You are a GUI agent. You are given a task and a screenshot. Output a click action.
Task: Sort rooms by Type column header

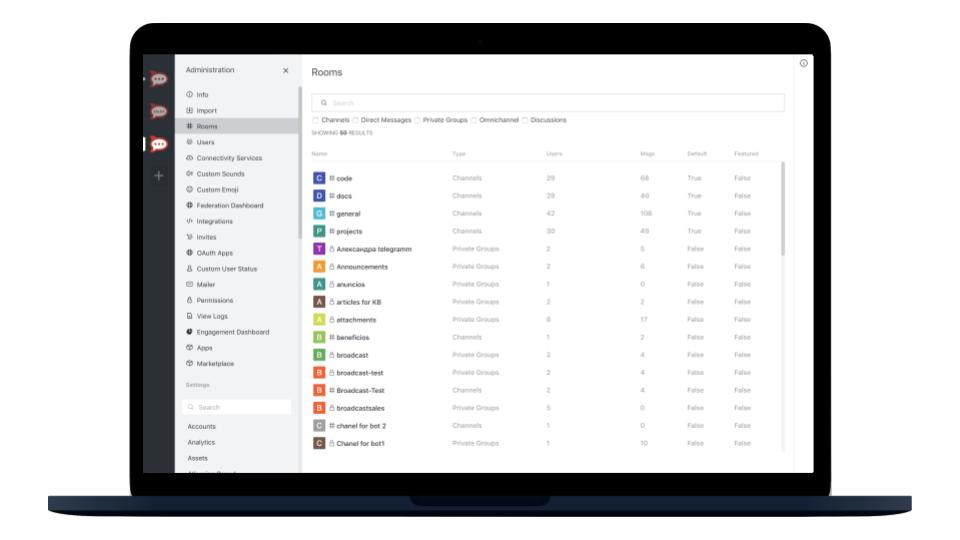pos(459,154)
